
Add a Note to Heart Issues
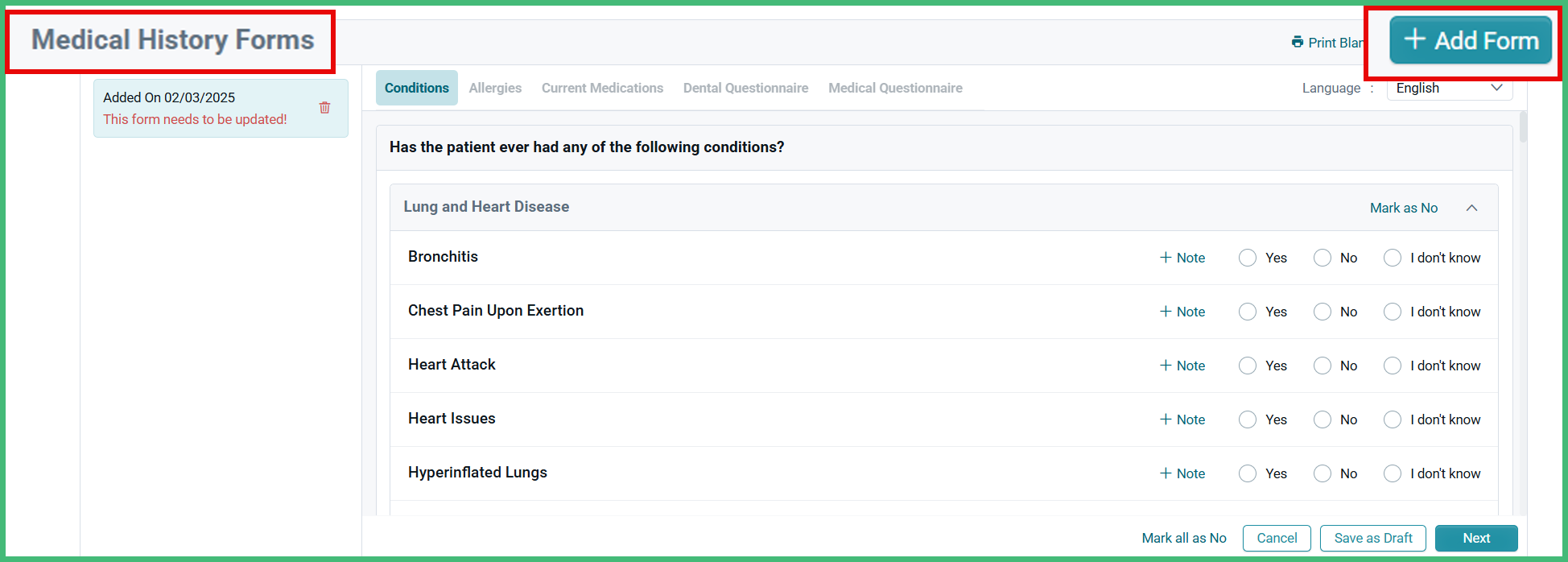[1182, 419]
